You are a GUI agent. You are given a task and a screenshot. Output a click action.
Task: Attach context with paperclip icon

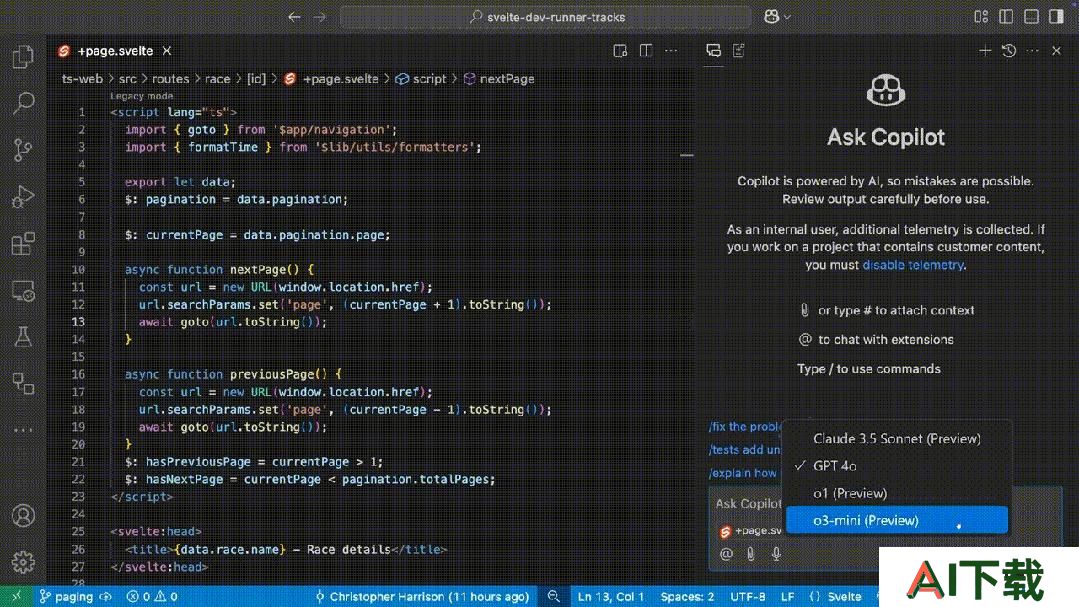(751, 554)
